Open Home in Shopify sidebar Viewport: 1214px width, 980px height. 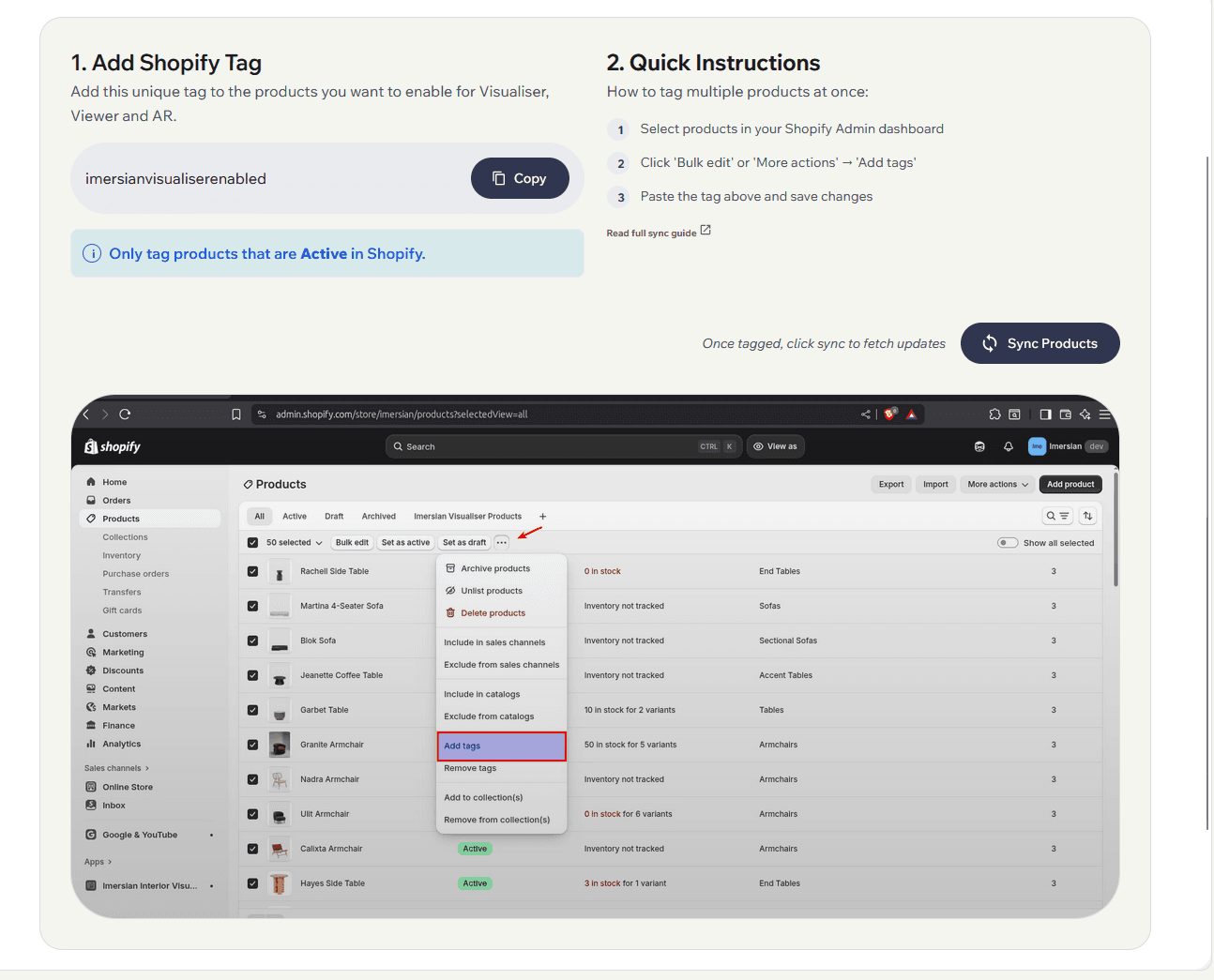click(x=114, y=482)
